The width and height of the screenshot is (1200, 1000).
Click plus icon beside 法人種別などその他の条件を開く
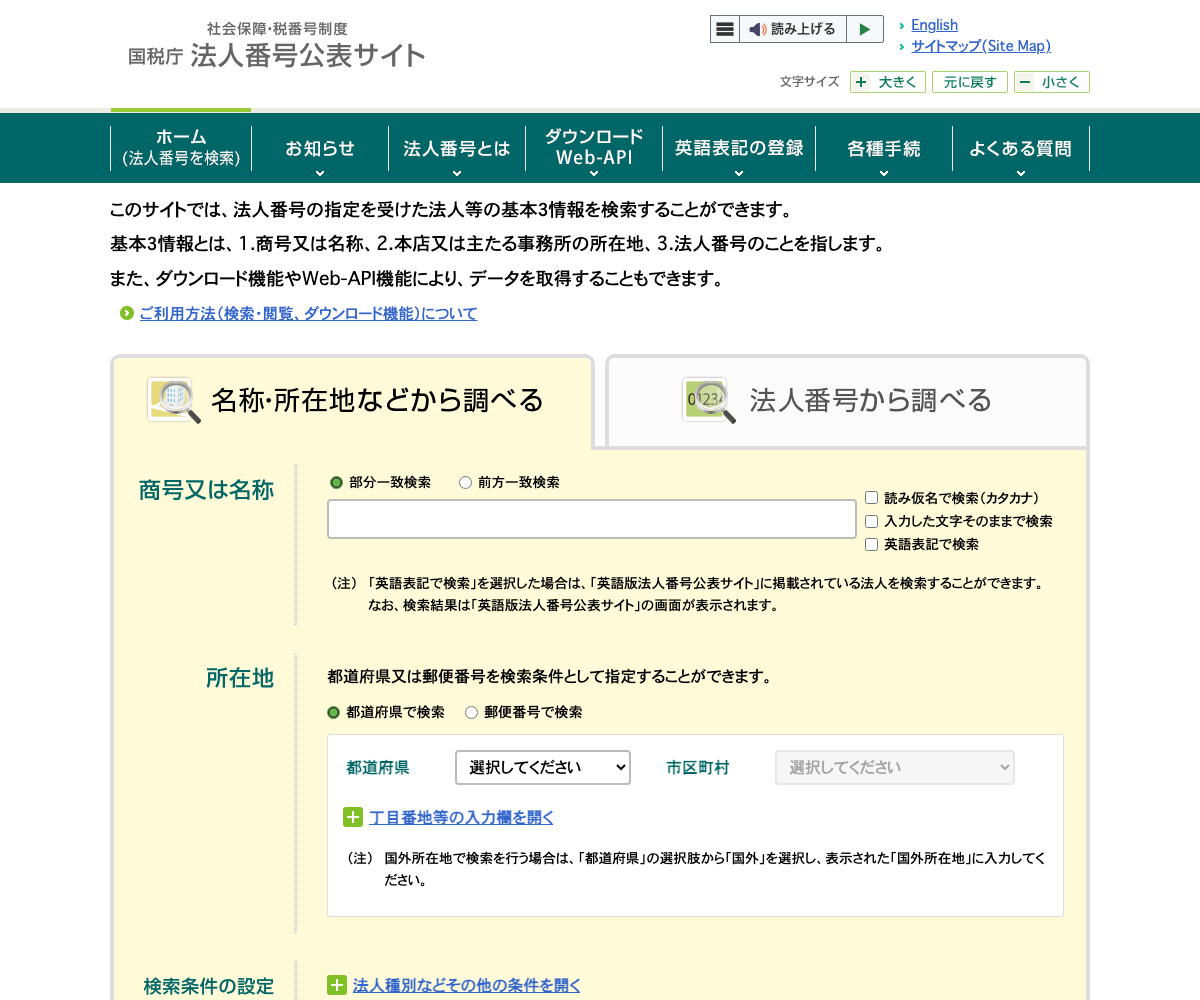(x=337, y=985)
